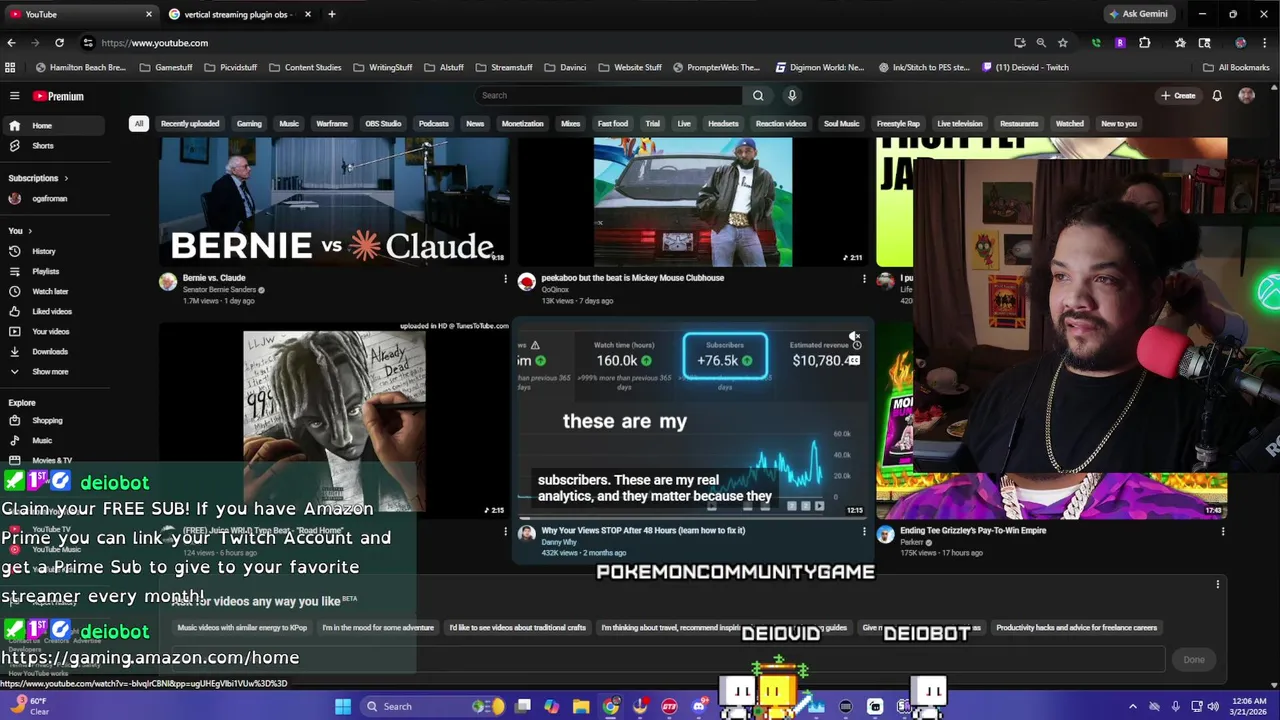Click the YouTube search input field

click(608, 96)
